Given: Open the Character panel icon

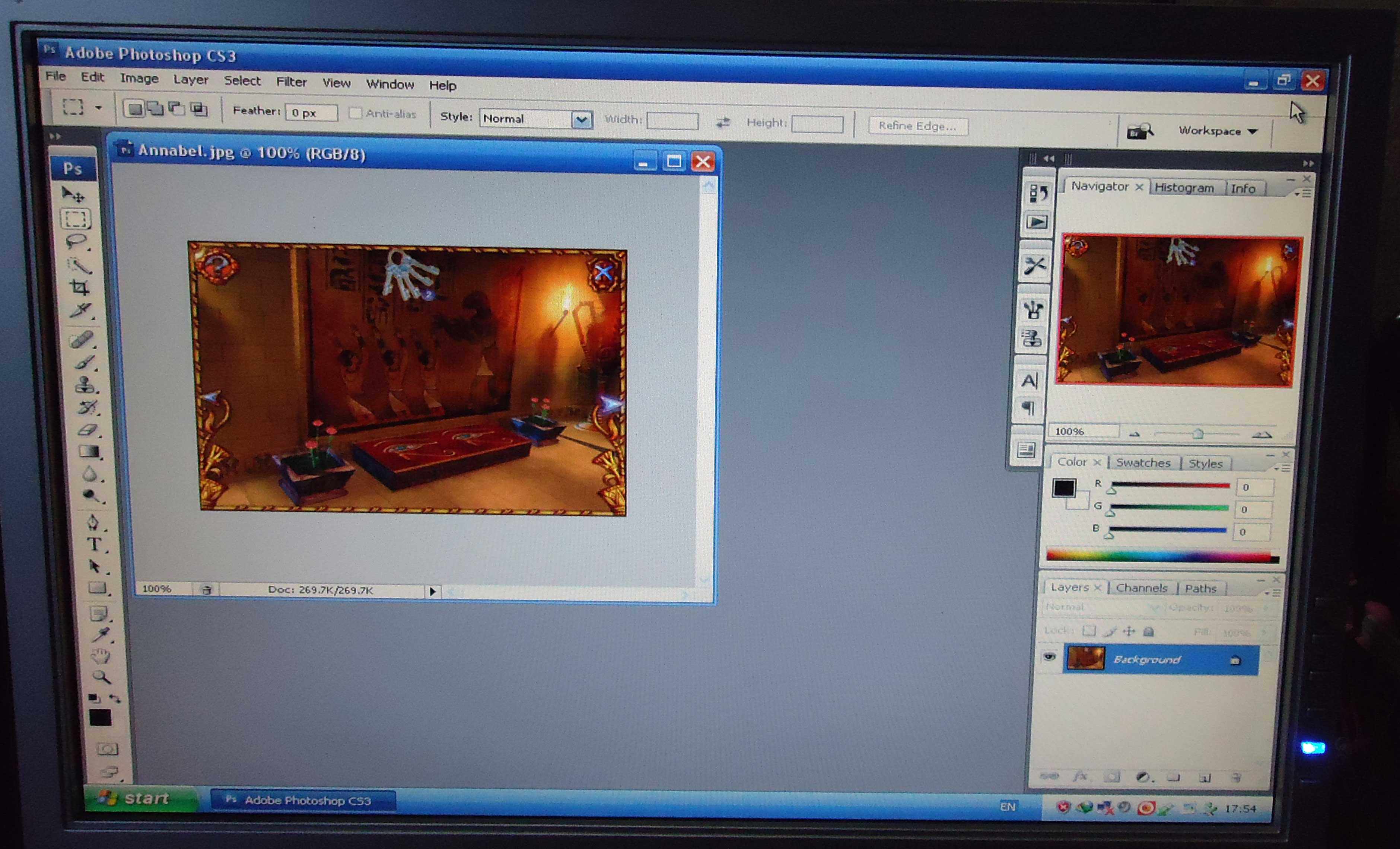Looking at the screenshot, I should (x=1030, y=381).
